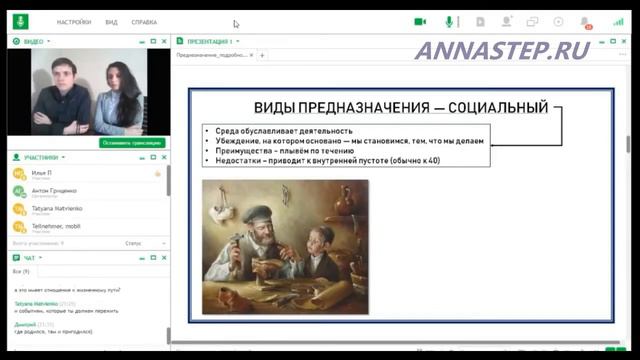The image size is (640, 360).
Task: Click the connection signal strength icon
Action: click(618, 22)
